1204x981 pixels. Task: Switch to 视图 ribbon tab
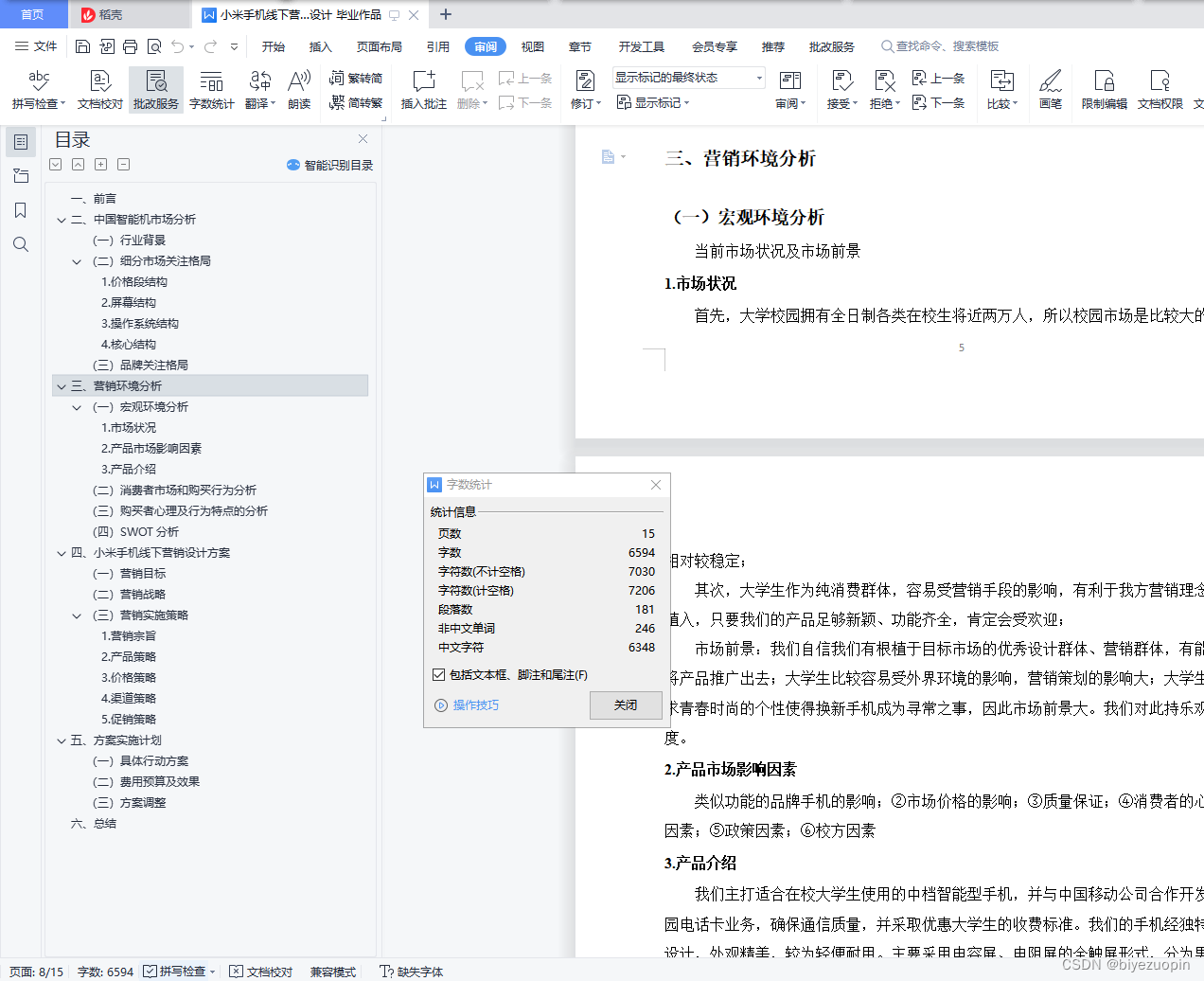coord(533,46)
